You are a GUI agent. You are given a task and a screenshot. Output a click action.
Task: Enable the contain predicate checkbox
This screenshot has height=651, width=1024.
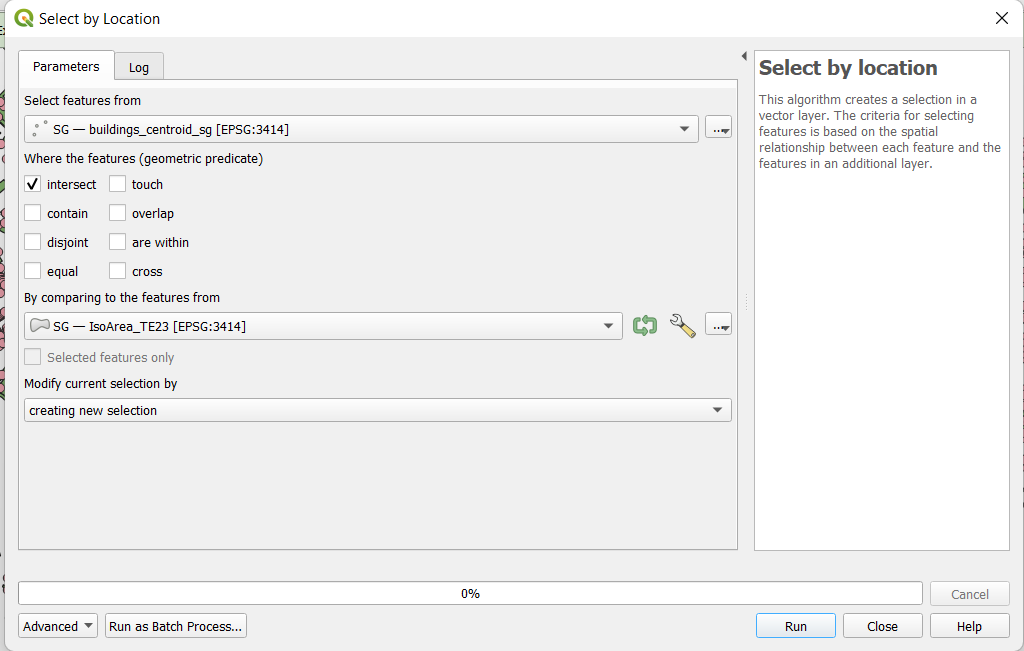(33, 213)
